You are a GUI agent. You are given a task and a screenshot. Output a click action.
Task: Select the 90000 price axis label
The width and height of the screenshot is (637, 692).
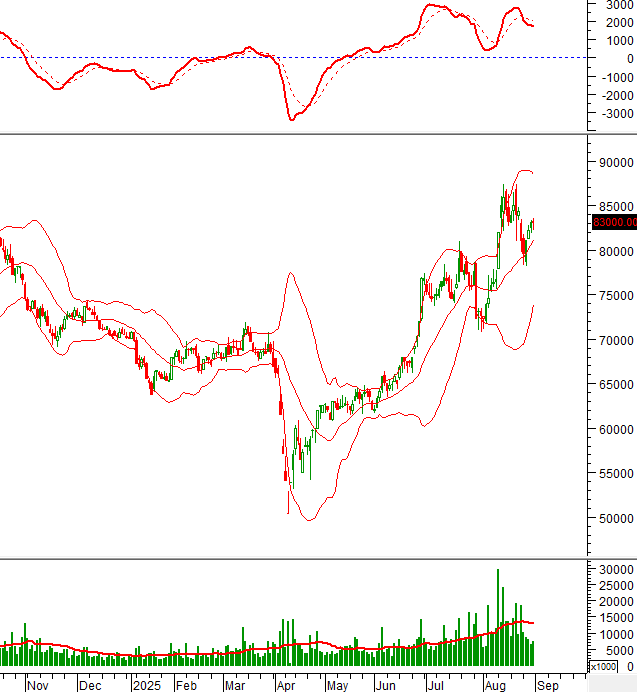coord(616,163)
